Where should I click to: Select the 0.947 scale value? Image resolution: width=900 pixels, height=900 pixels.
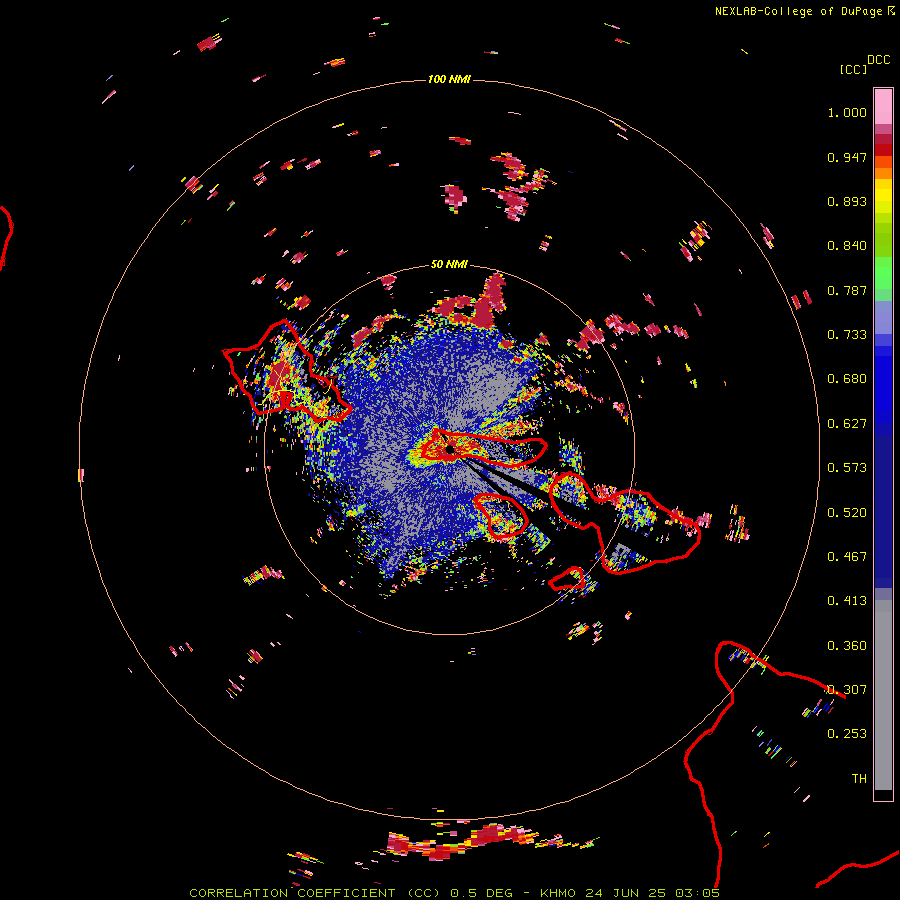point(847,157)
